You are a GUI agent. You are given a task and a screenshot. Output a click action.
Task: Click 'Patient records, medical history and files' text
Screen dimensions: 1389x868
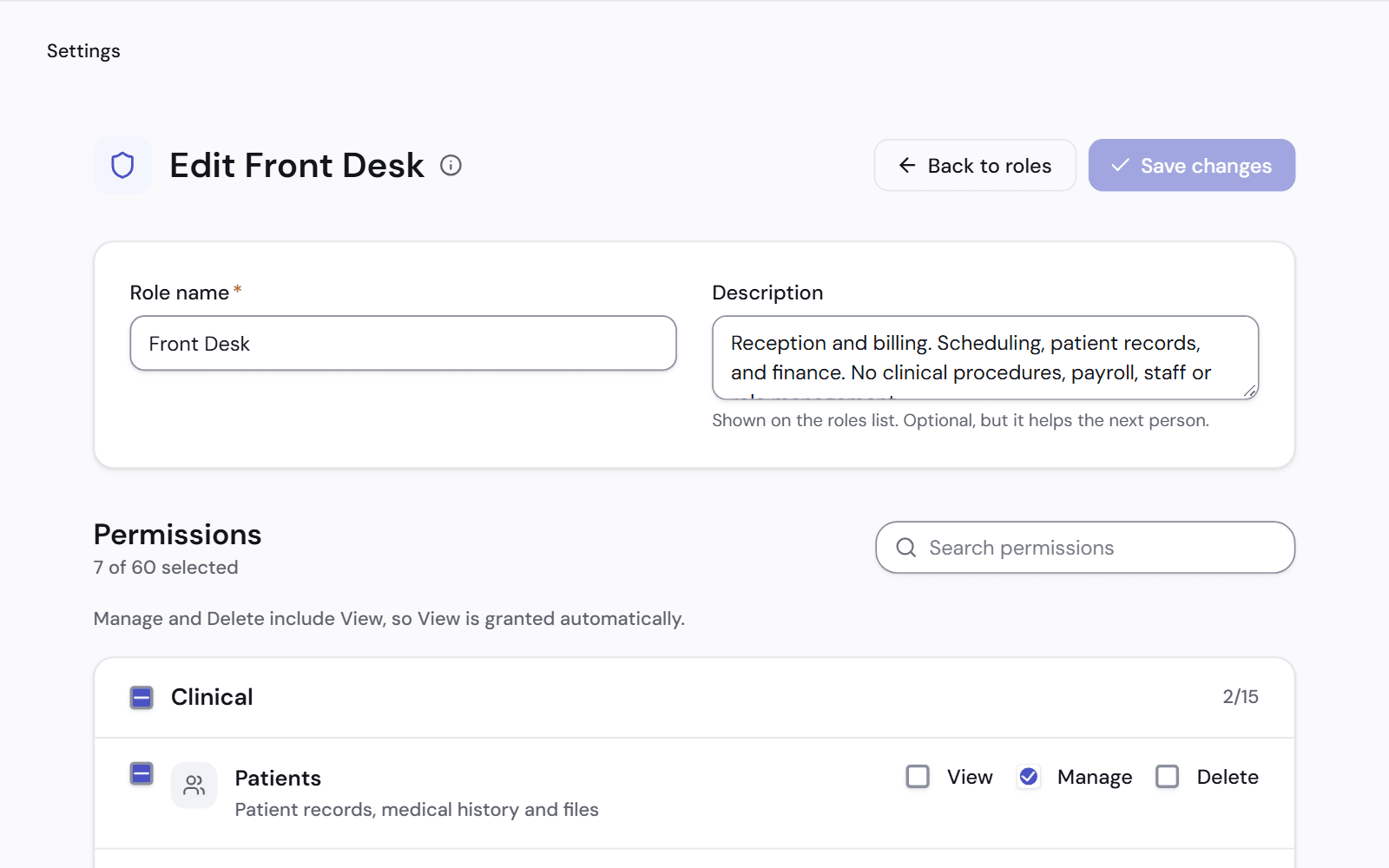pyautogui.click(x=417, y=810)
